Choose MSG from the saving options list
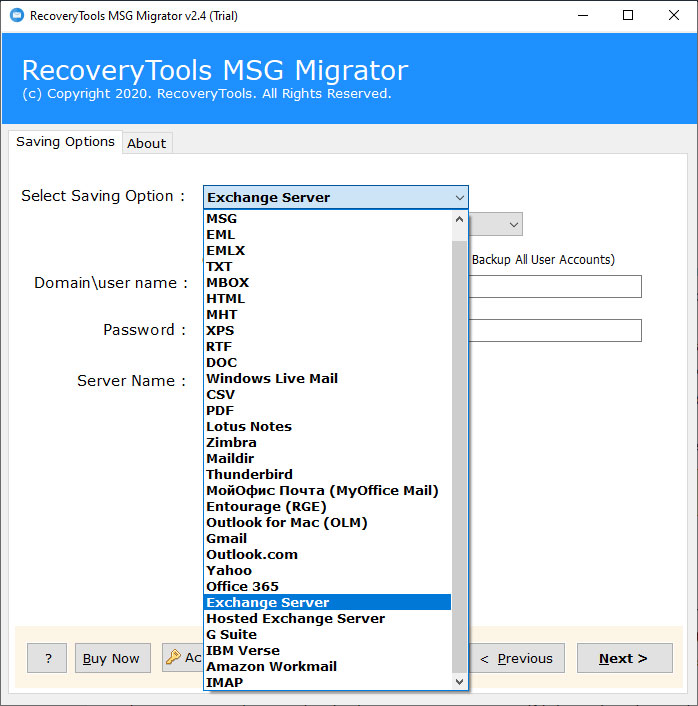Image resolution: width=698 pixels, height=706 pixels. 327,219
